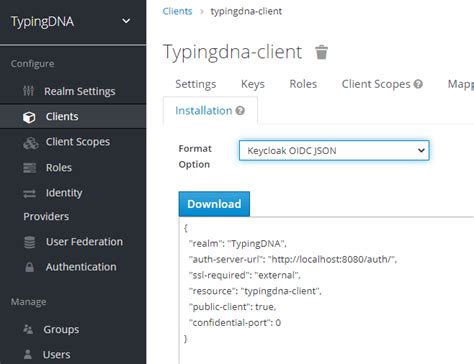
Task: Click the Client Scopes sidebar icon
Action: pos(31,143)
